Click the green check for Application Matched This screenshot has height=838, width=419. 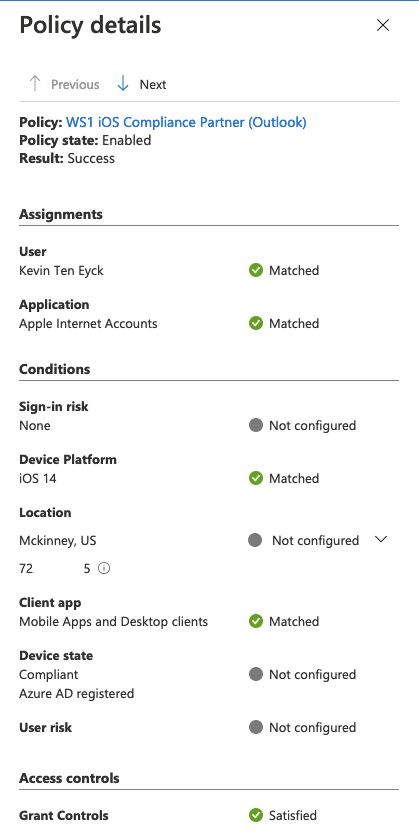(256, 323)
